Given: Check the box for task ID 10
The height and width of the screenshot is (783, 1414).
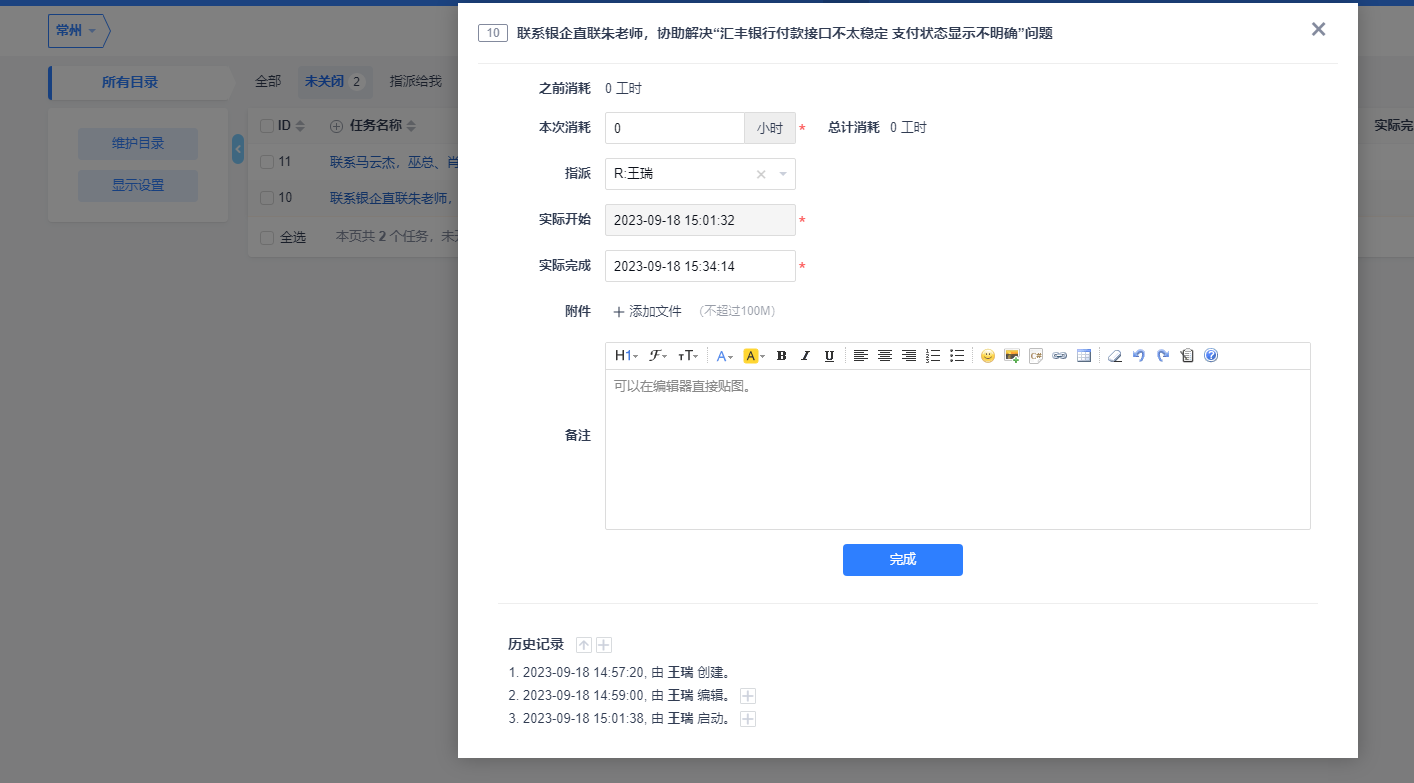Looking at the screenshot, I should point(266,198).
